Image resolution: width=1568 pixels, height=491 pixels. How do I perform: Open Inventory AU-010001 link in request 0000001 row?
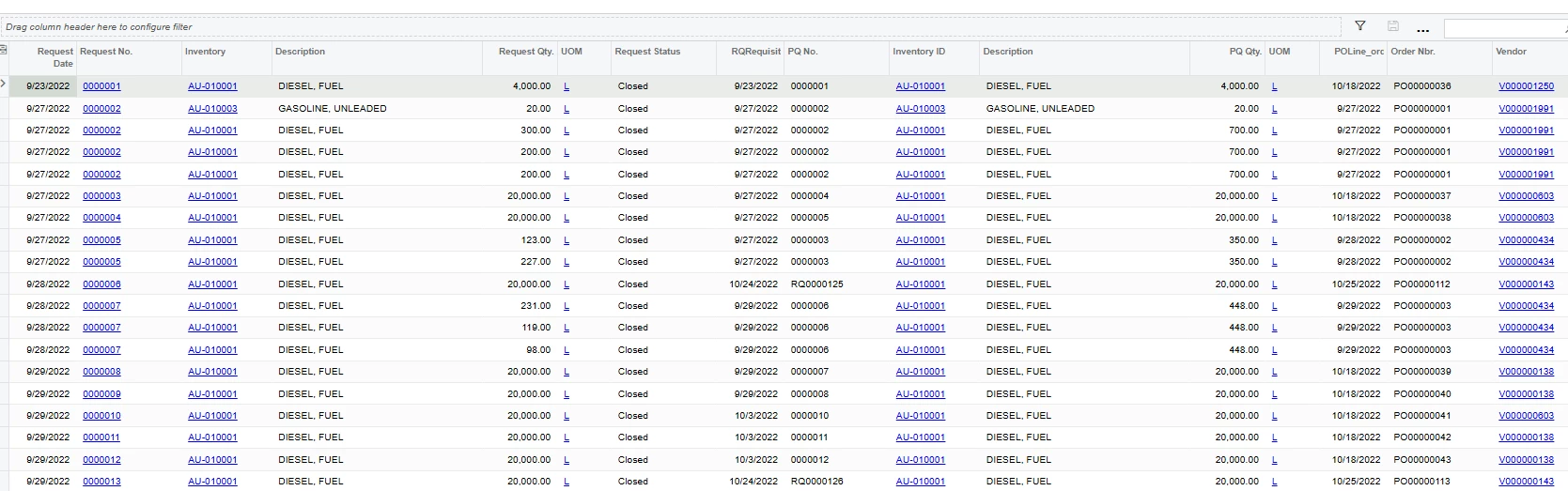212,86
